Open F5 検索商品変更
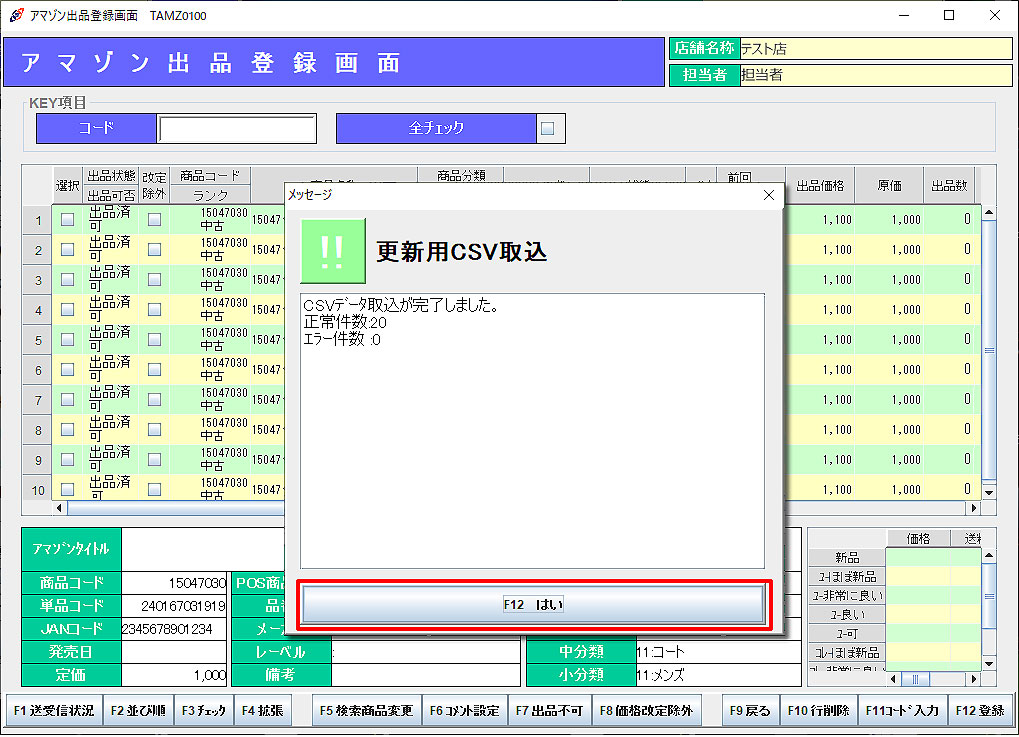The image size is (1019, 737). pyautogui.click(x=366, y=711)
